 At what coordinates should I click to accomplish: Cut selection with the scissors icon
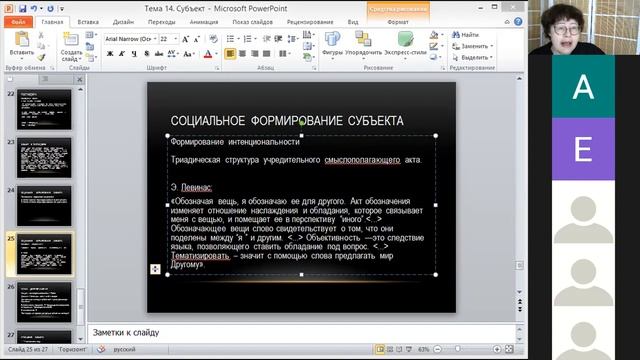coord(41,36)
